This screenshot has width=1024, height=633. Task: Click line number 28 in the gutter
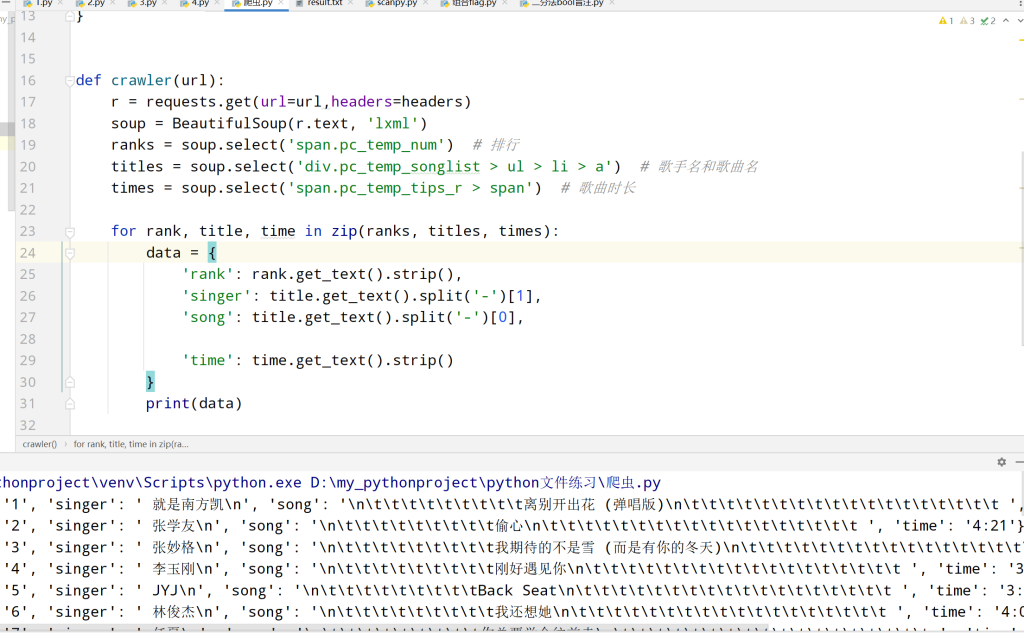[27, 340]
